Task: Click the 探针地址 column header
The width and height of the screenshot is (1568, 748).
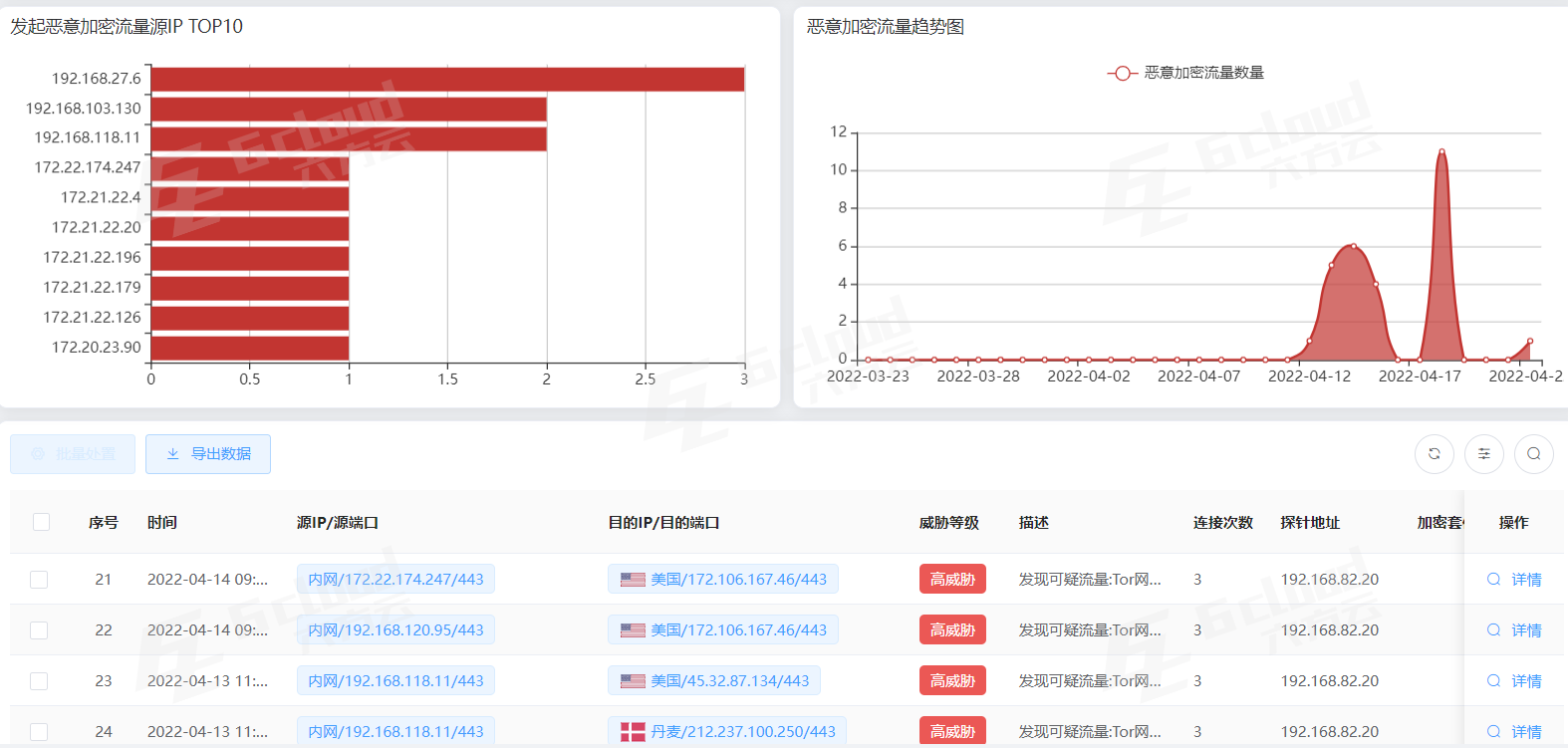Action: tap(1310, 523)
